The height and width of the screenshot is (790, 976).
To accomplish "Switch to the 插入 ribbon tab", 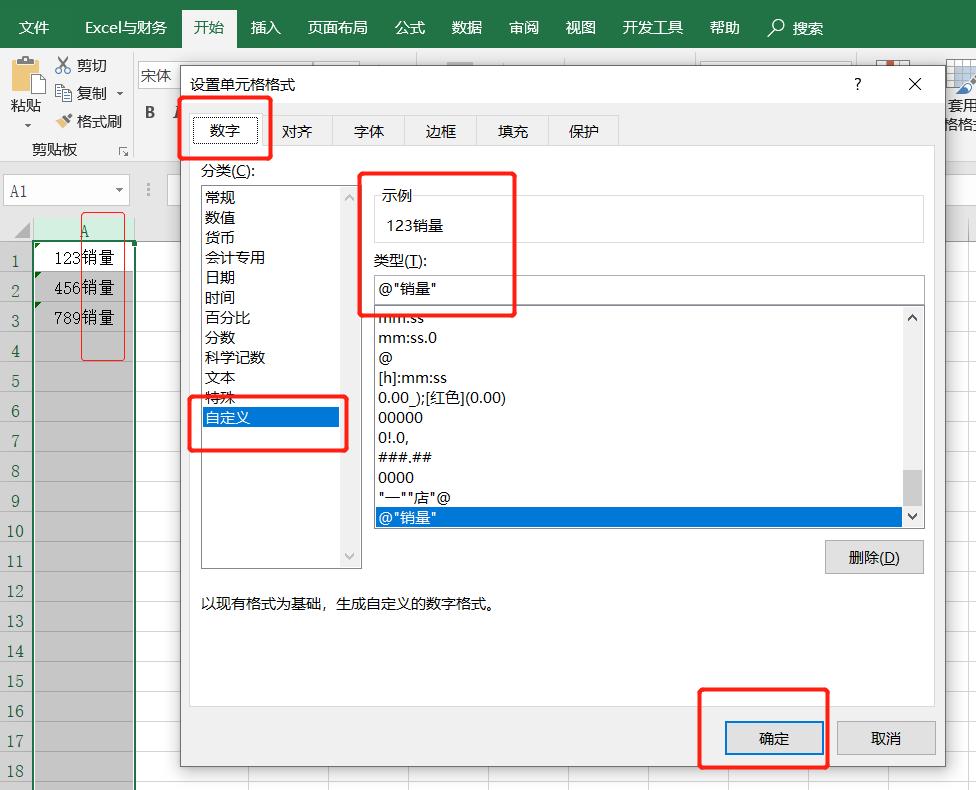I will point(265,29).
